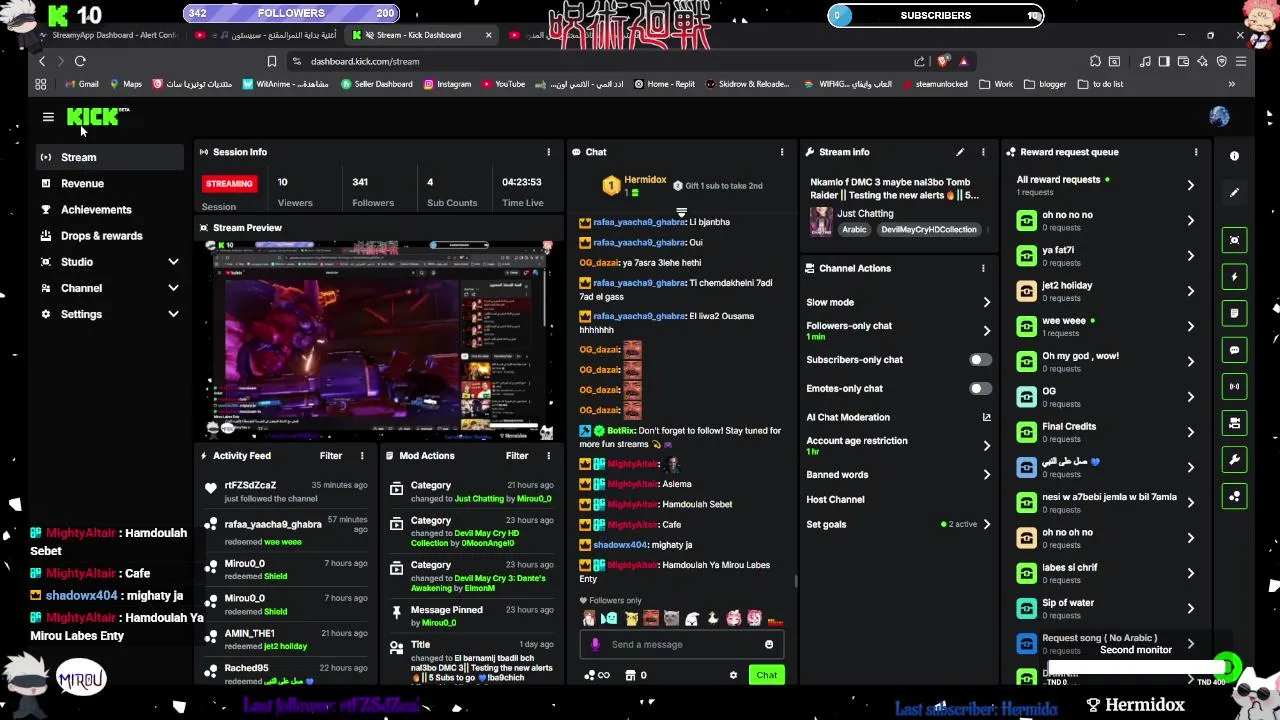The image size is (1280, 720).
Task: Open 'Sip of water' reward request
Action: [1107, 608]
